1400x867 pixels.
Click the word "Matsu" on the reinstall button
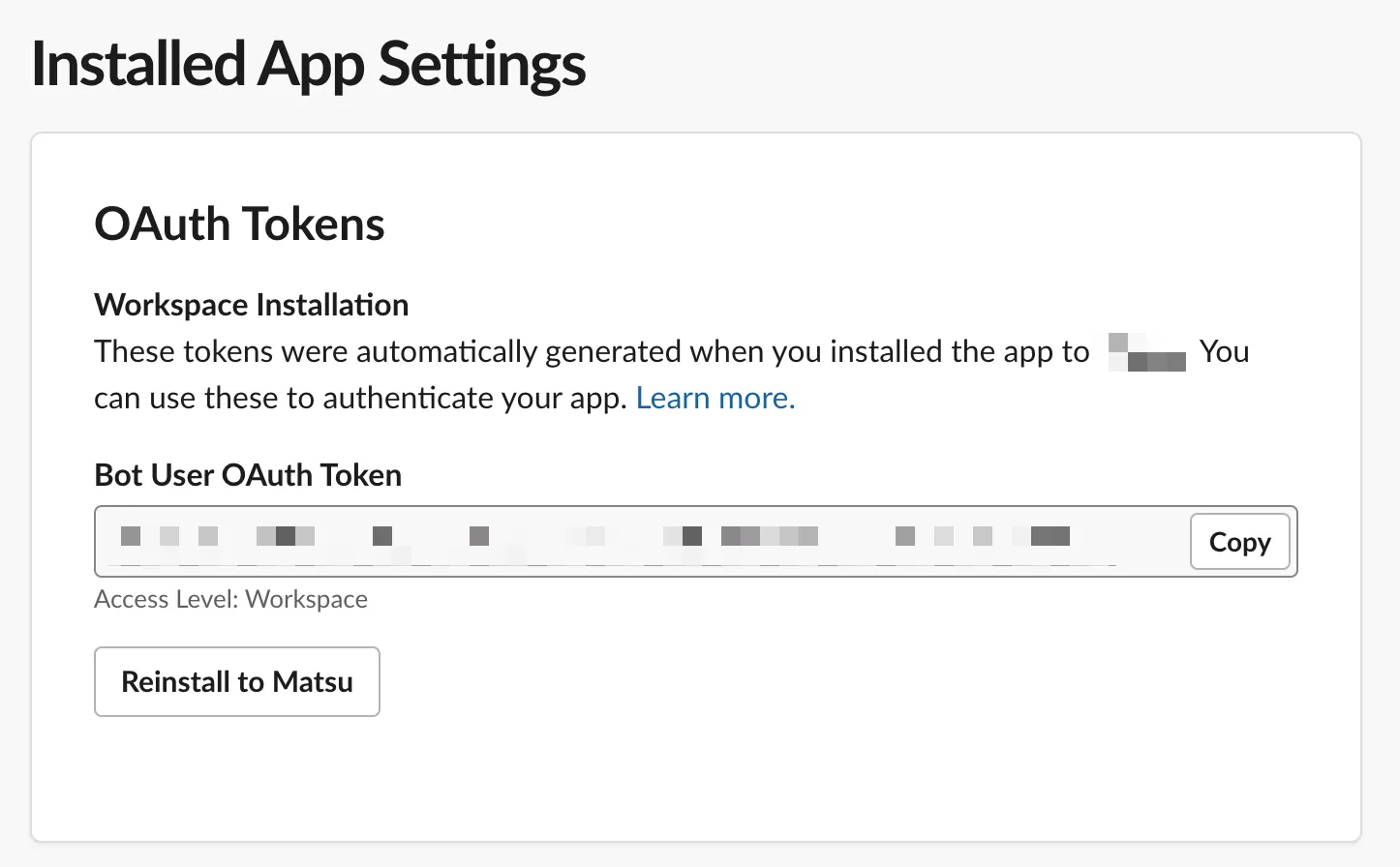[312, 682]
